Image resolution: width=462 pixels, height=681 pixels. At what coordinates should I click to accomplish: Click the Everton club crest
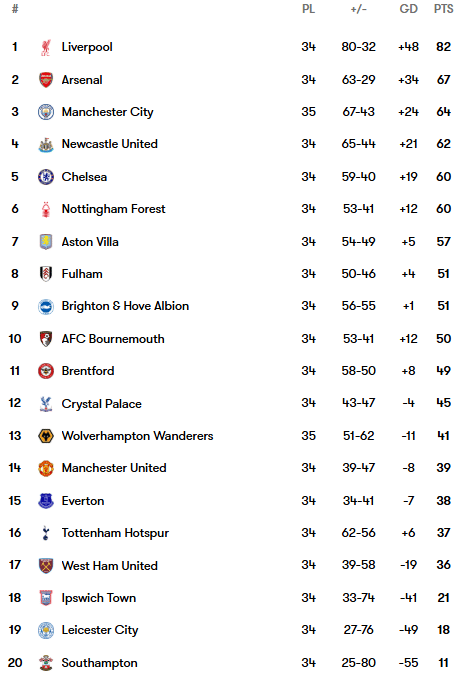coord(46,501)
